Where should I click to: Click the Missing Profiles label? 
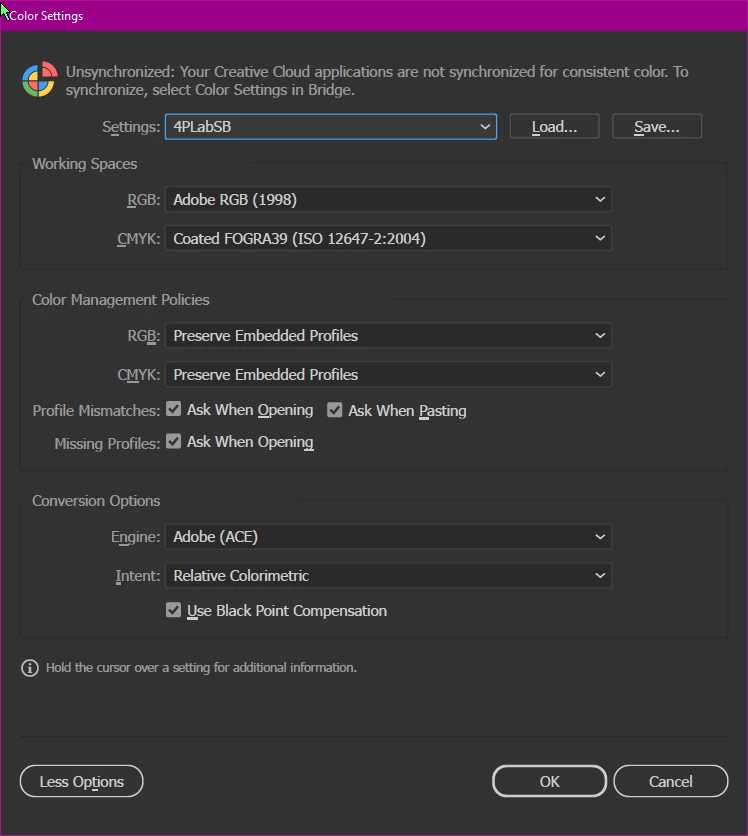pyautogui.click(x=107, y=444)
